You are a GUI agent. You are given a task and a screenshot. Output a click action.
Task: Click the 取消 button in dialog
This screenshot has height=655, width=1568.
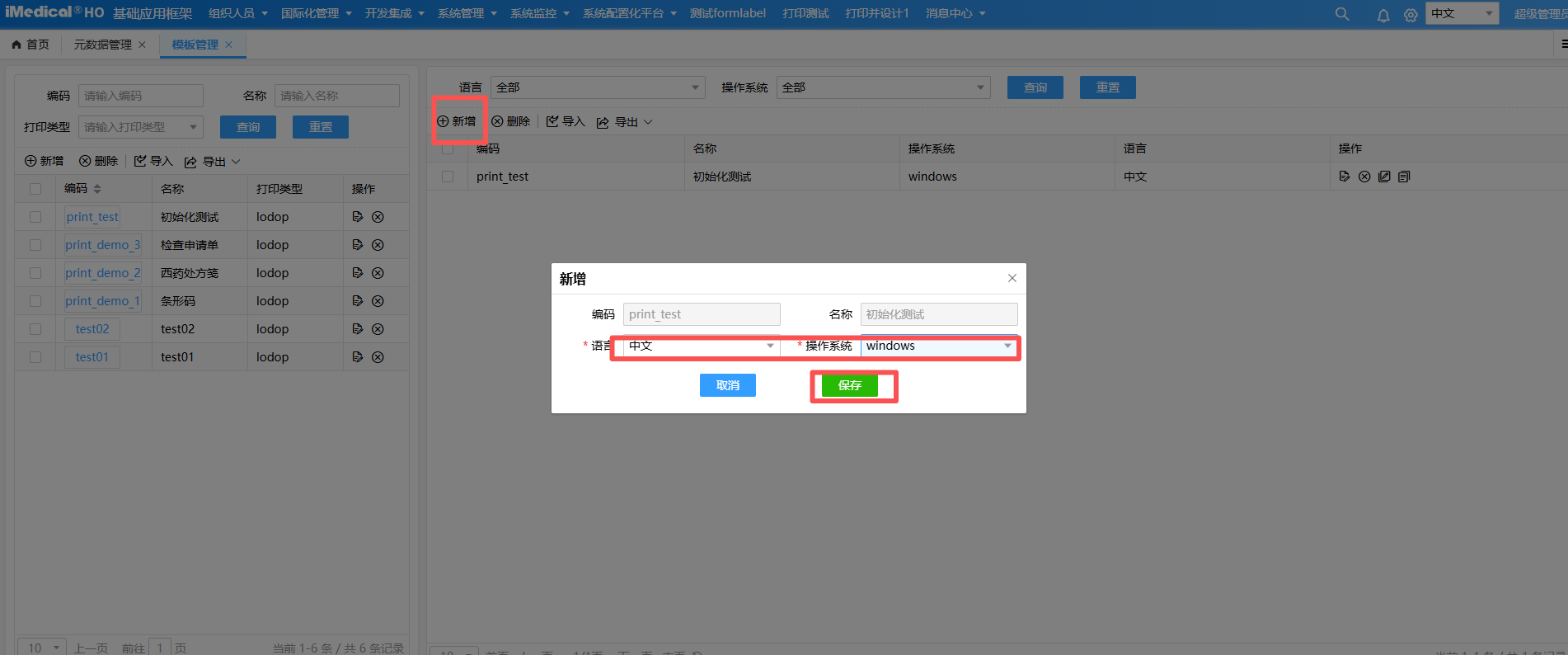[x=727, y=385]
